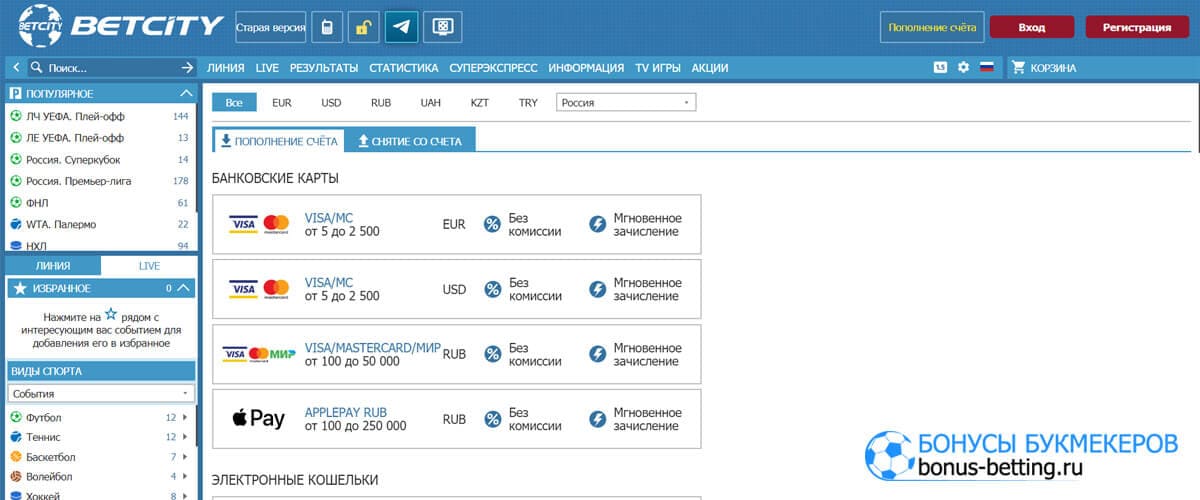The width and height of the screenshot is (1200, 500).
Task: Expand Баскетбол with its arrow
Action: point(186,457)
